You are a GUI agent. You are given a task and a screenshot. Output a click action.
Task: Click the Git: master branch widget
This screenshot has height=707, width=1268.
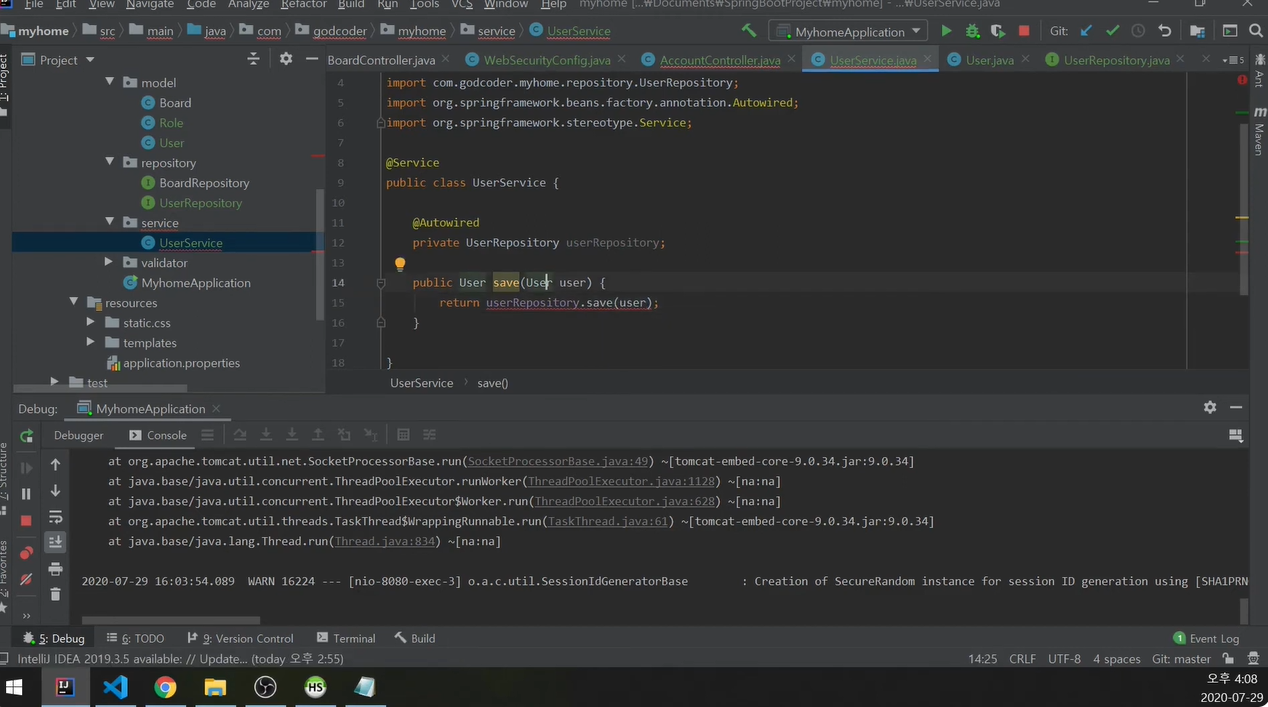click(1181, 659)
